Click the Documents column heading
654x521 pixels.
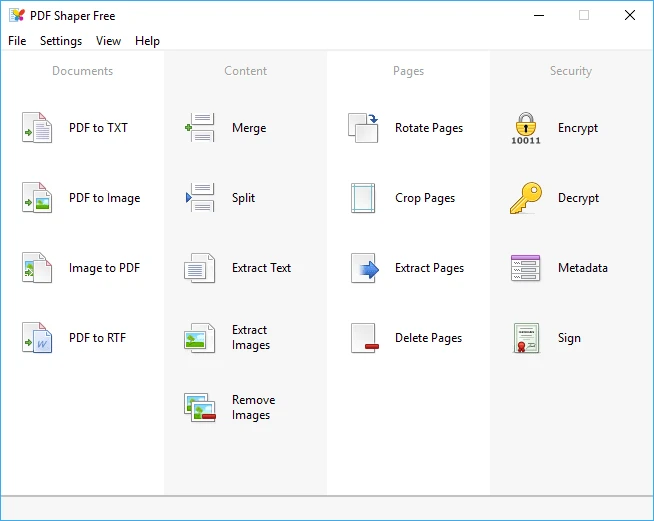pyautogui.click(x=83, y=71)
